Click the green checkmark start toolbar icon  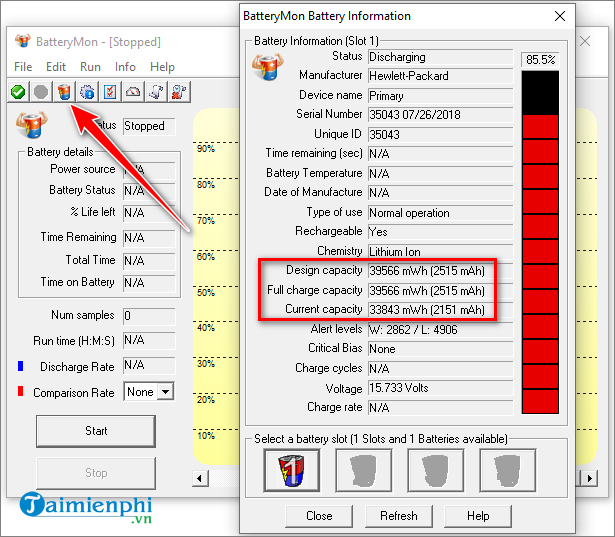click(18, 92)
